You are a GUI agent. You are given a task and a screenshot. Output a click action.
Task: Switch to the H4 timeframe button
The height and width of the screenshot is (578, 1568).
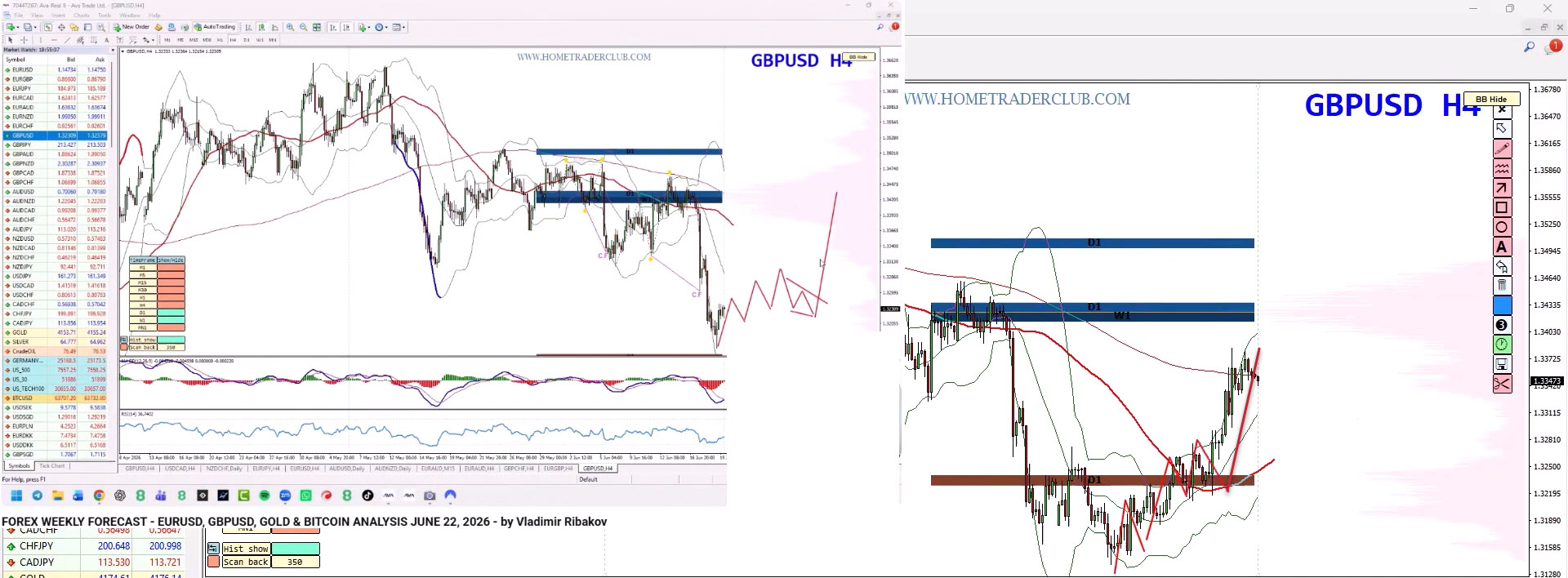(x=233, y=40)
